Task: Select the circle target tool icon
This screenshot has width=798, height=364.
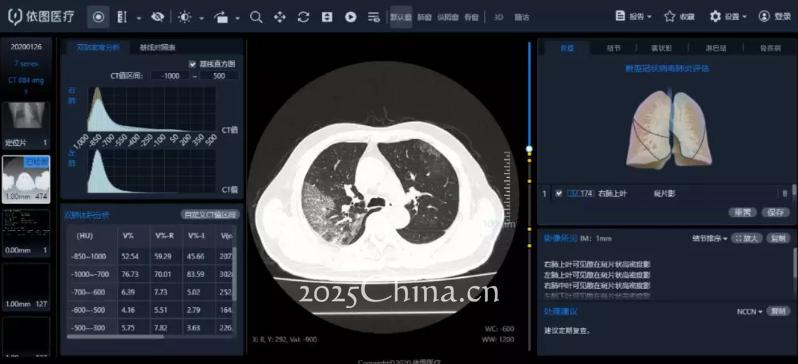Action: click(x=98, y=17)
